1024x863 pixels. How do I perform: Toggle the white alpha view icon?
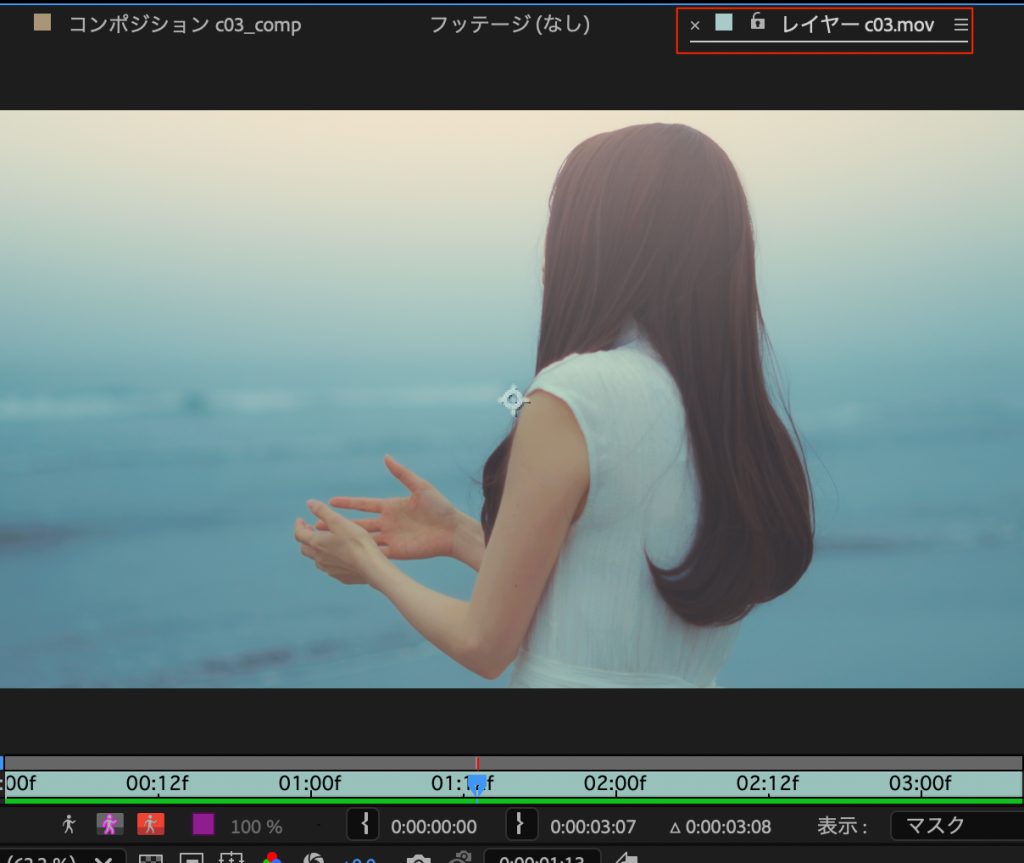click(x=69, y=825)
